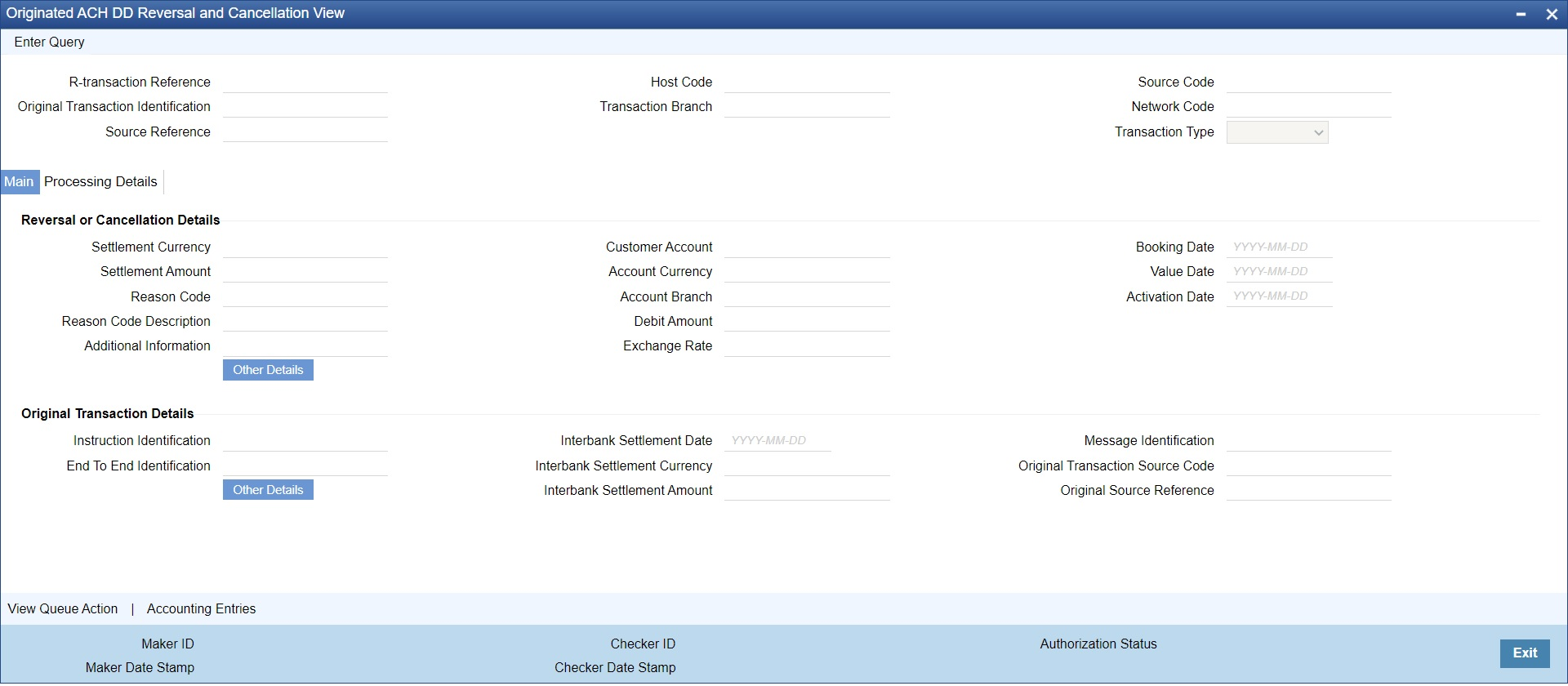
Task: Click the Authorization Status label
Action: (1098, 644)
